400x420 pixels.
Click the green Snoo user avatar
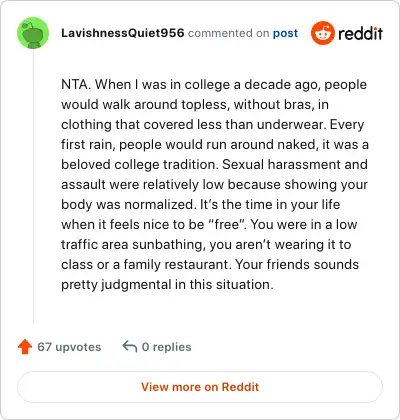point(33,33)
